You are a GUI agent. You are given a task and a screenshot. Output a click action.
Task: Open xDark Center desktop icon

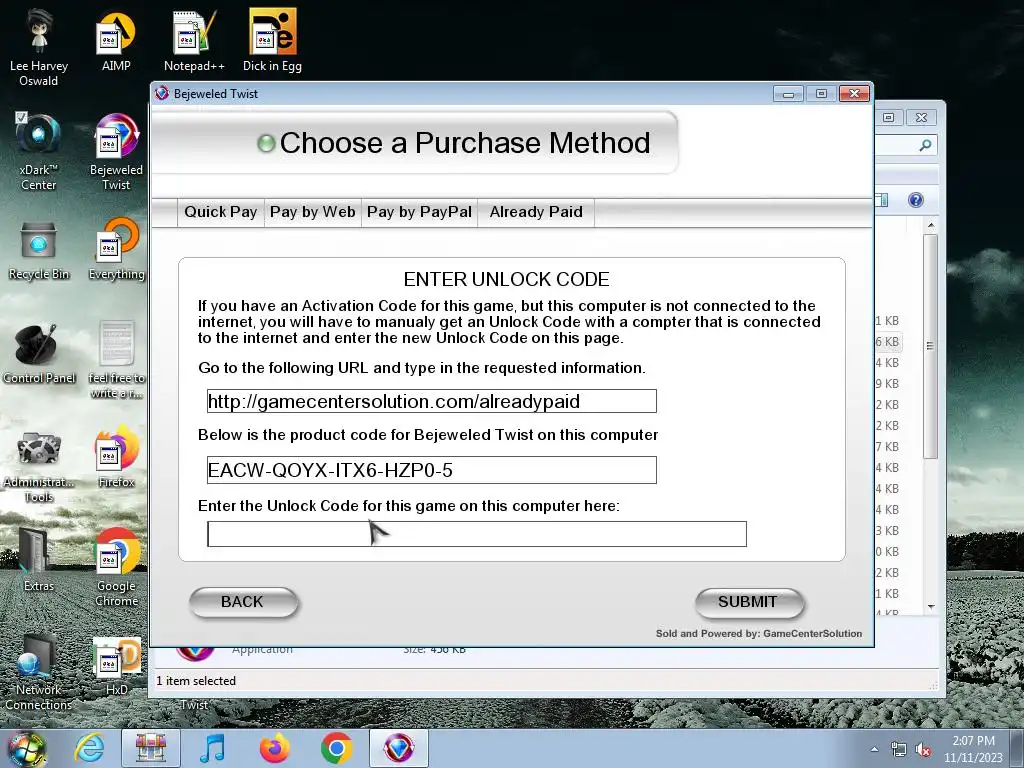39,152
